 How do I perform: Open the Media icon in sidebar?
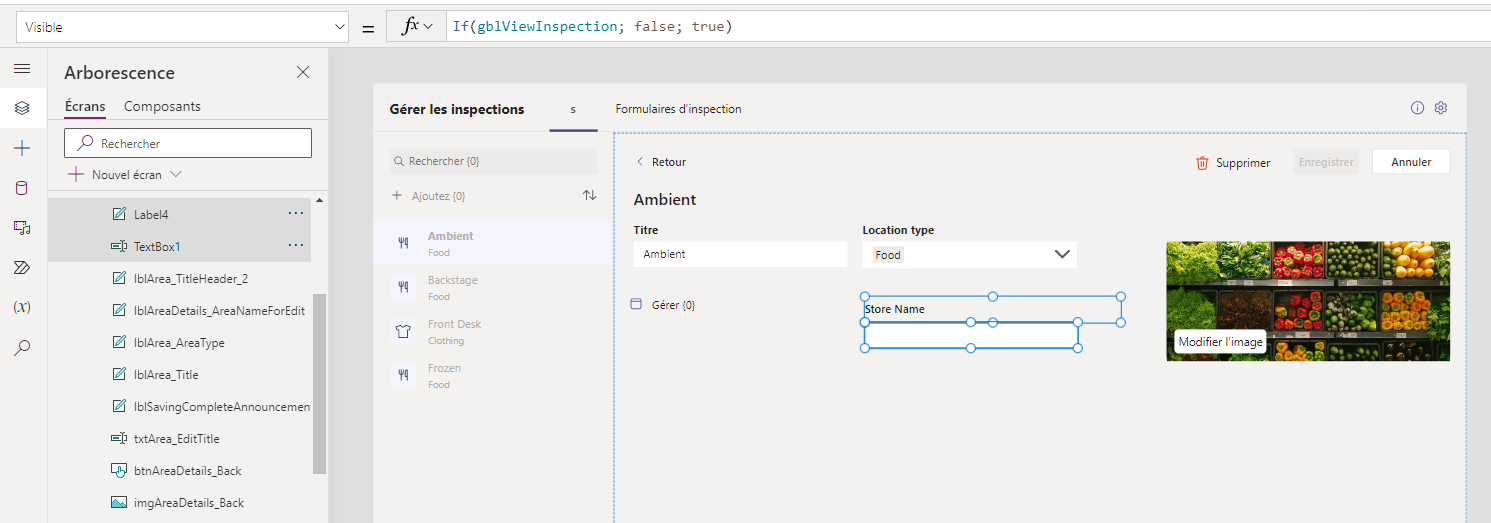[x=22, y=228]
